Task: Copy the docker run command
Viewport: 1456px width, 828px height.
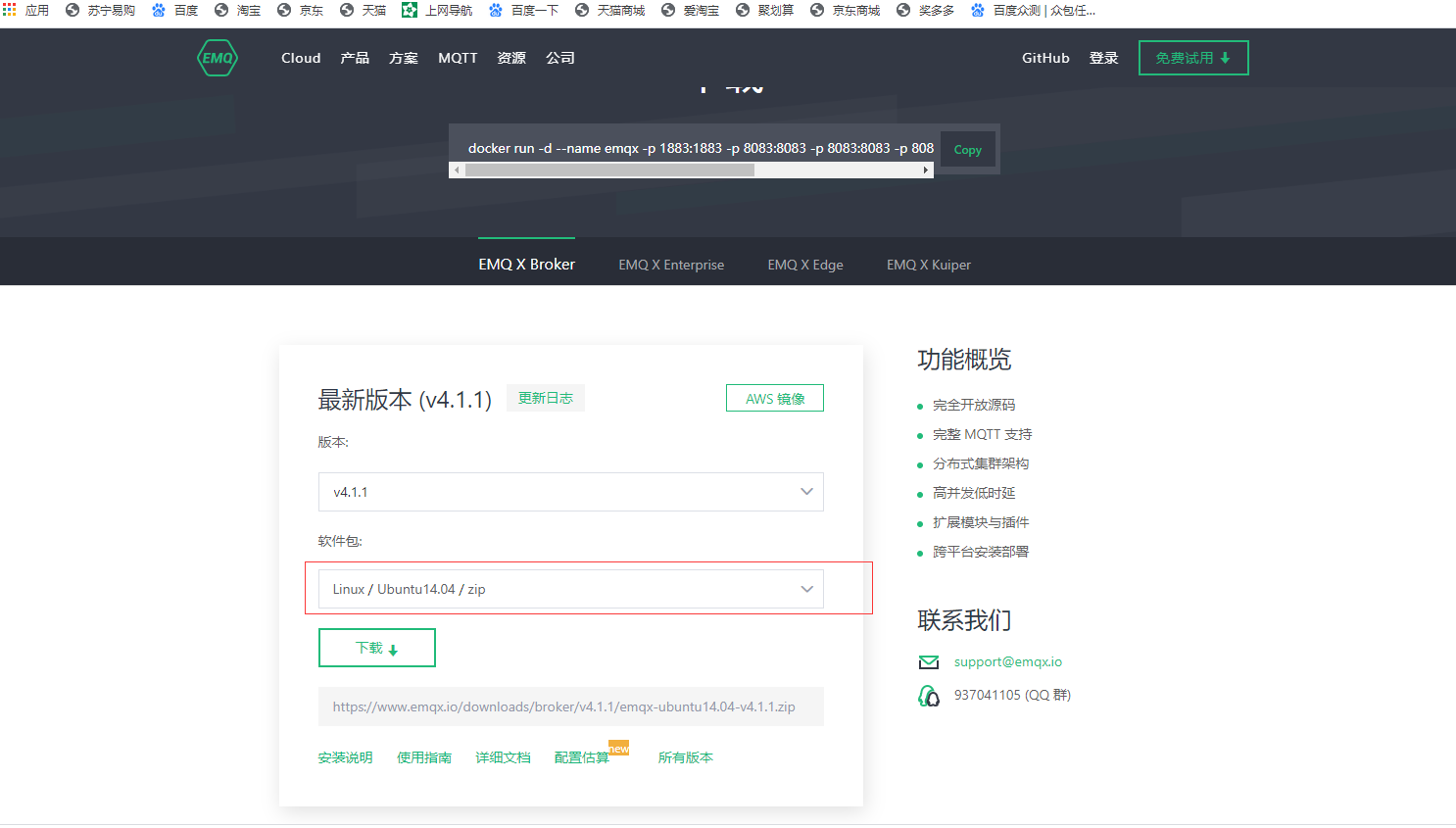Action: (x=968, y=150)
